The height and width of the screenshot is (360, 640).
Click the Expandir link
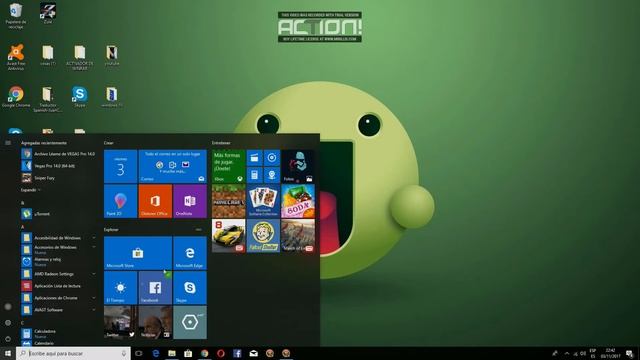[31, 190]
